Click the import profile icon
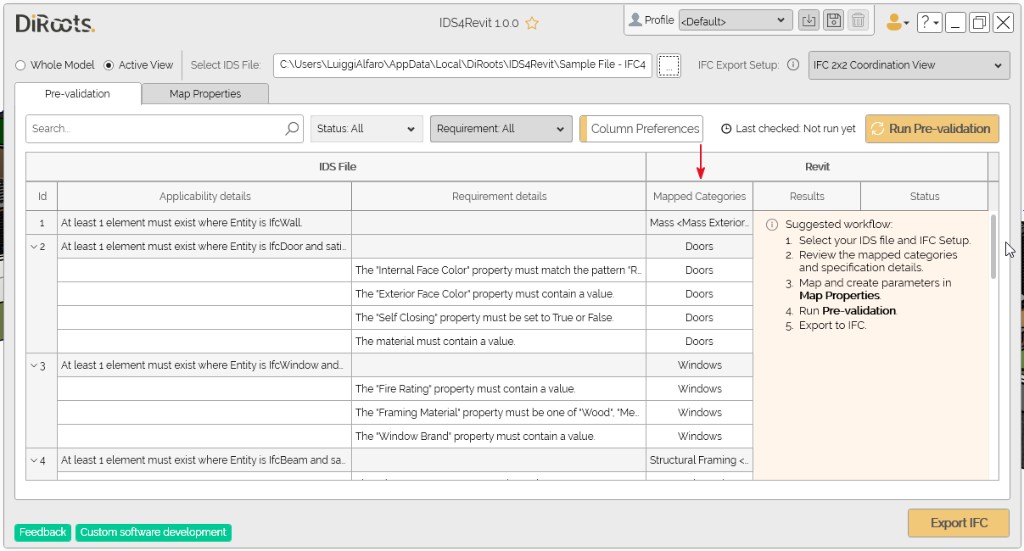 (x=808, y=20)
